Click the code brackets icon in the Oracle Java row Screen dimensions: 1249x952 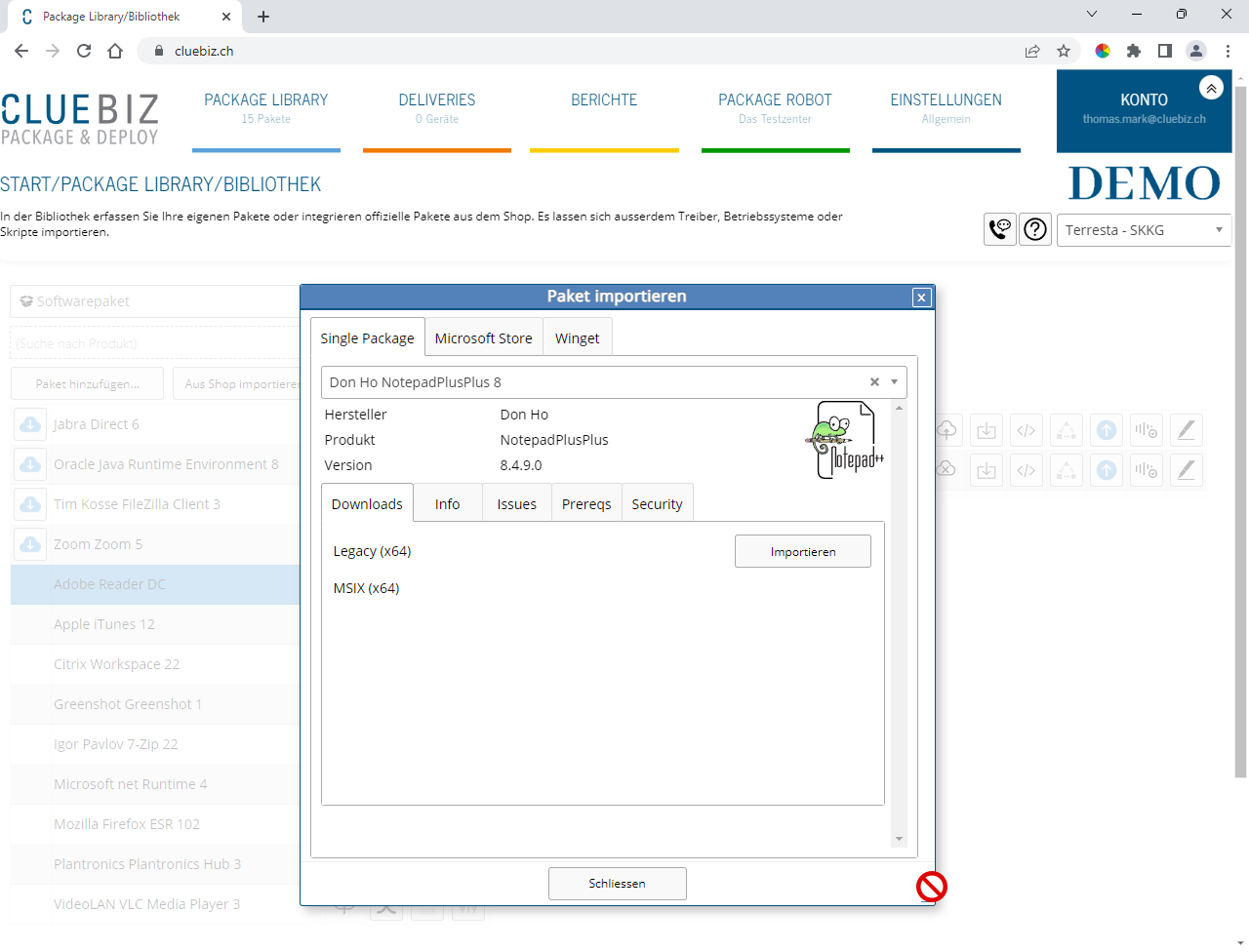(1027, 470)
